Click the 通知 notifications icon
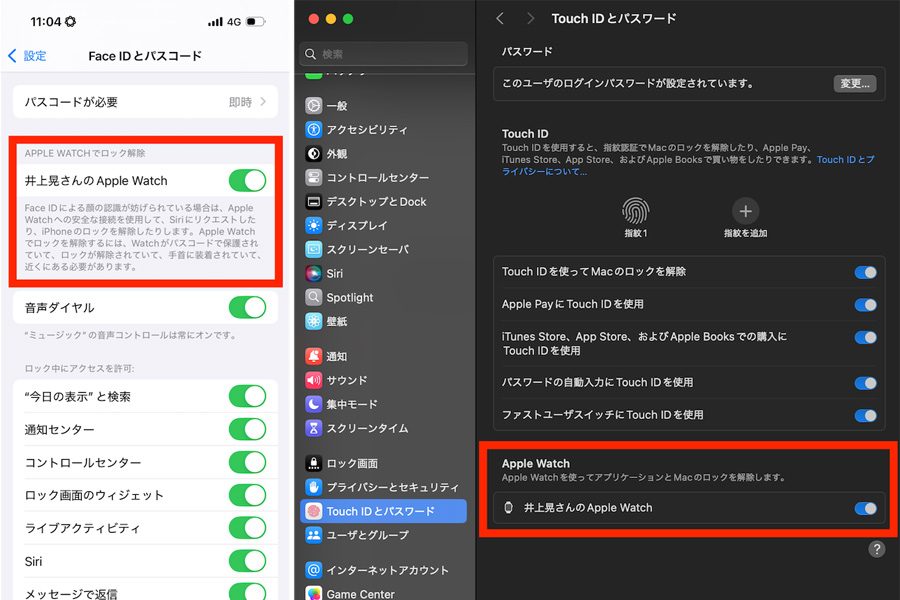Viewport: 900px width, 600px height. 313,356
